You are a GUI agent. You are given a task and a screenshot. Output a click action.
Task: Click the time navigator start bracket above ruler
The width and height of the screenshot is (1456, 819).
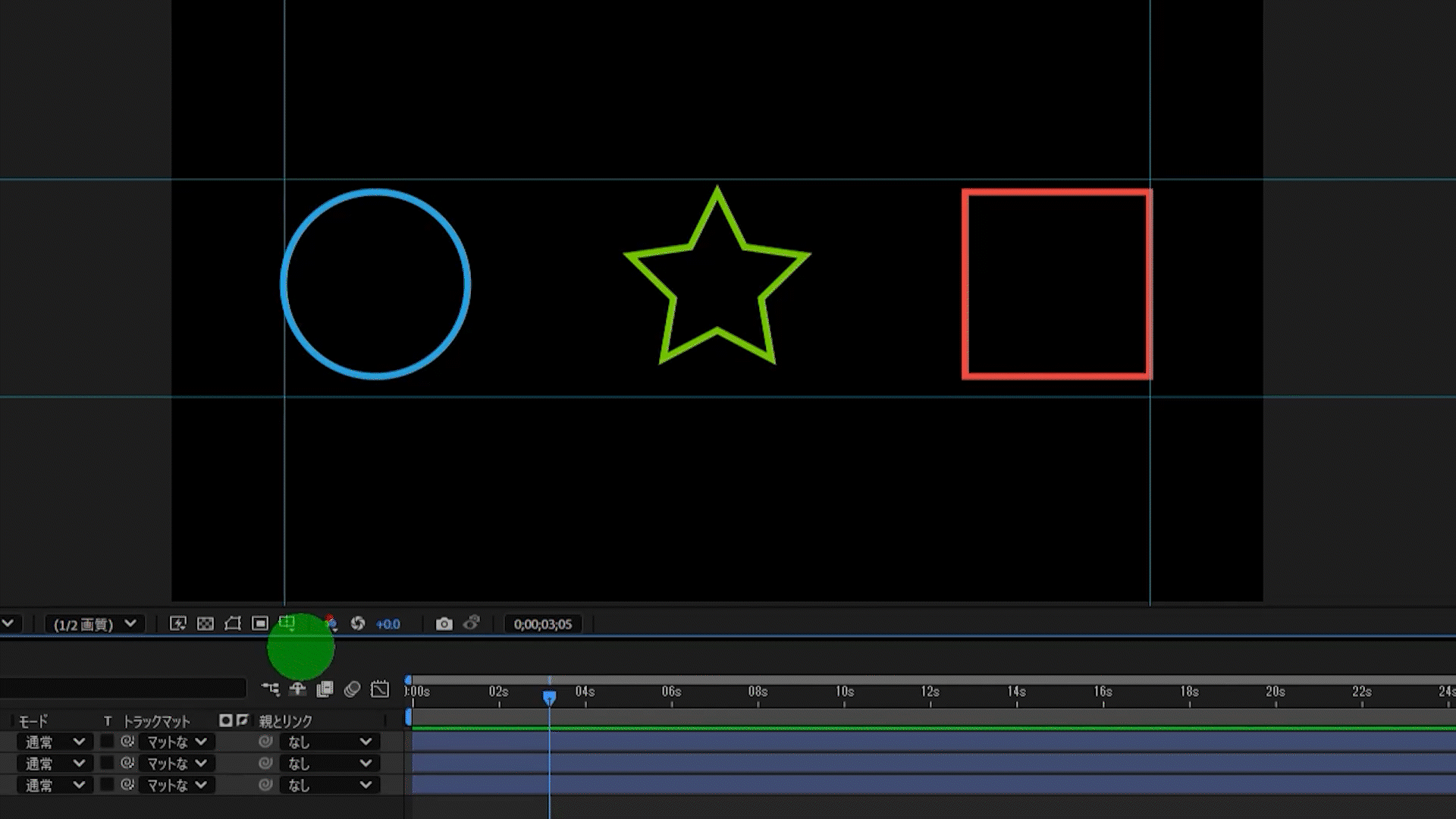(409, 680)
